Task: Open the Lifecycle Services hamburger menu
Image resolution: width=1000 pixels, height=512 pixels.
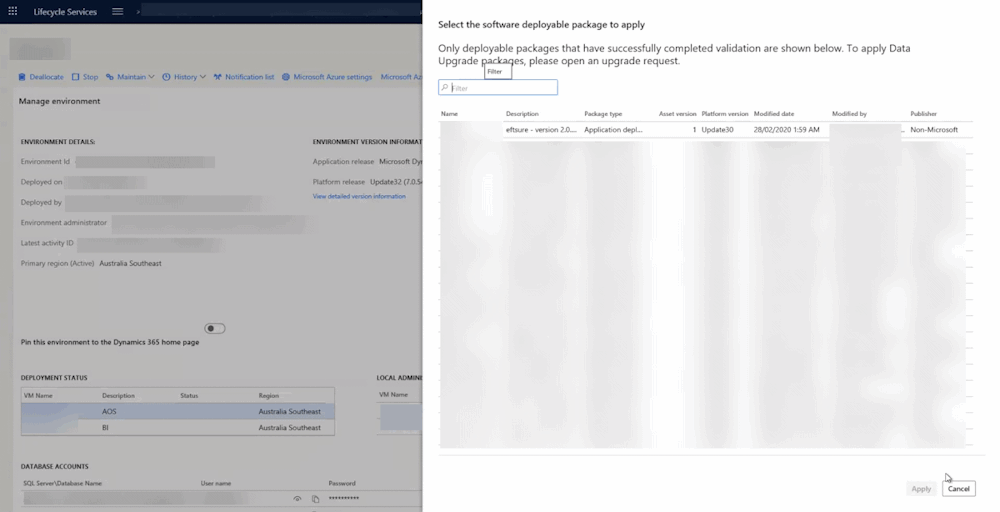Action: [117, 11]
